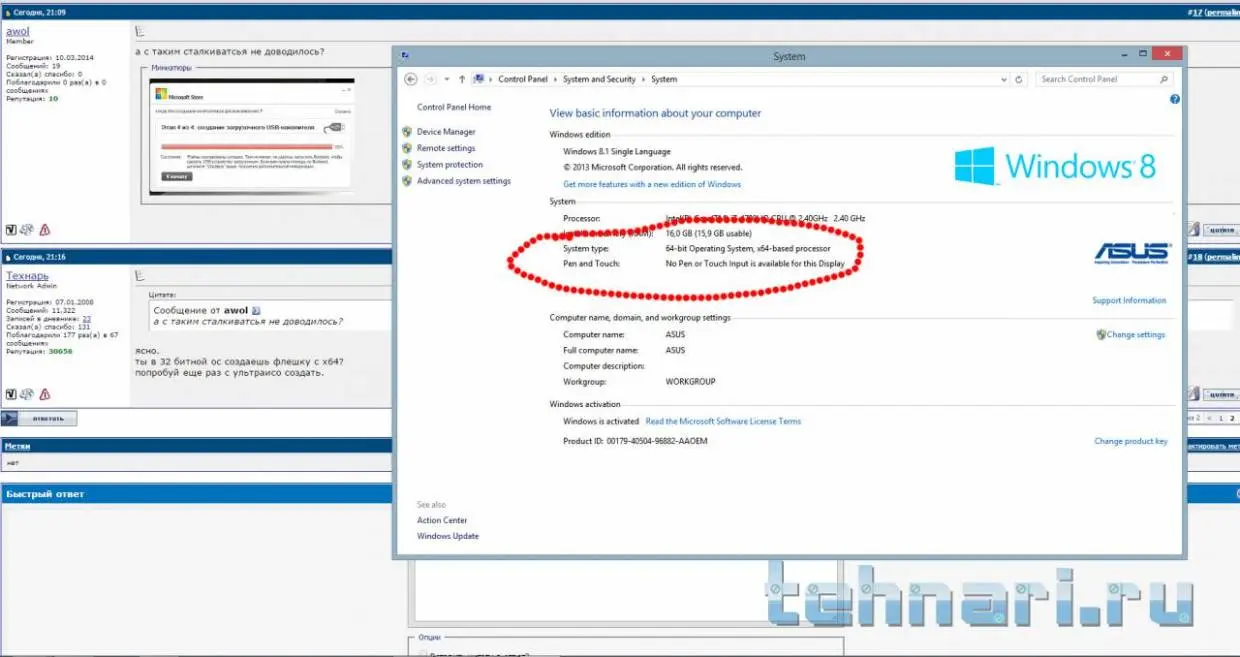
Task: Open the recent locations dropdown arrow
Action: [x=446, y=79]
